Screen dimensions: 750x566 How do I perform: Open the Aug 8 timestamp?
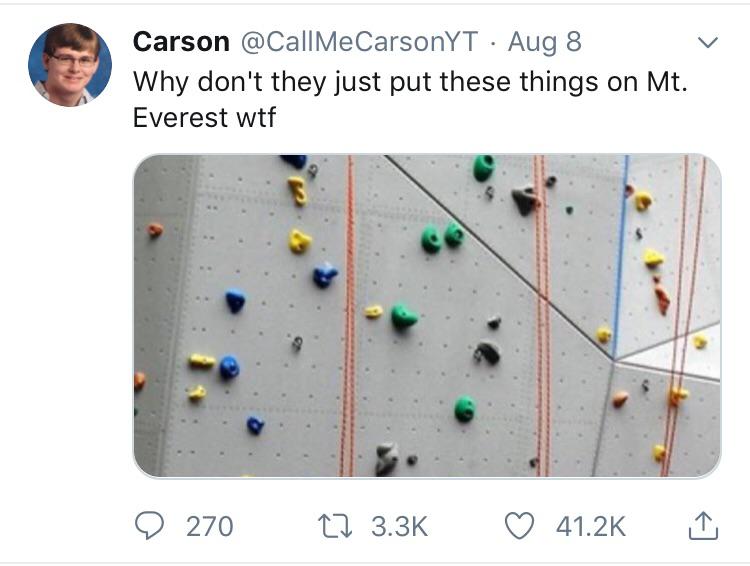(x=544, y=42)
